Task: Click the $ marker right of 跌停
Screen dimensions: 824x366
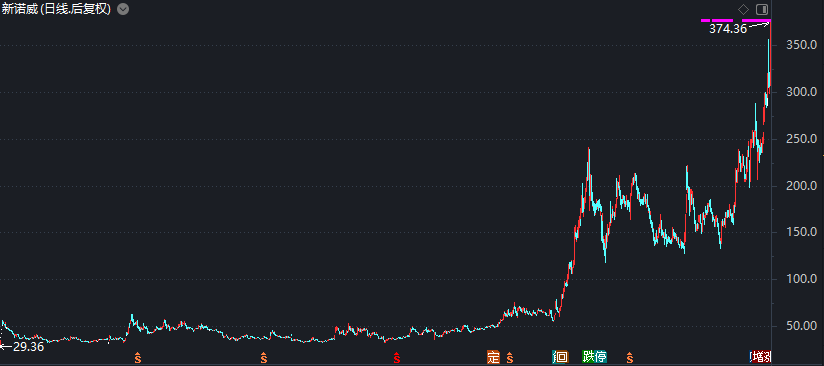Action: coord(630,358)
